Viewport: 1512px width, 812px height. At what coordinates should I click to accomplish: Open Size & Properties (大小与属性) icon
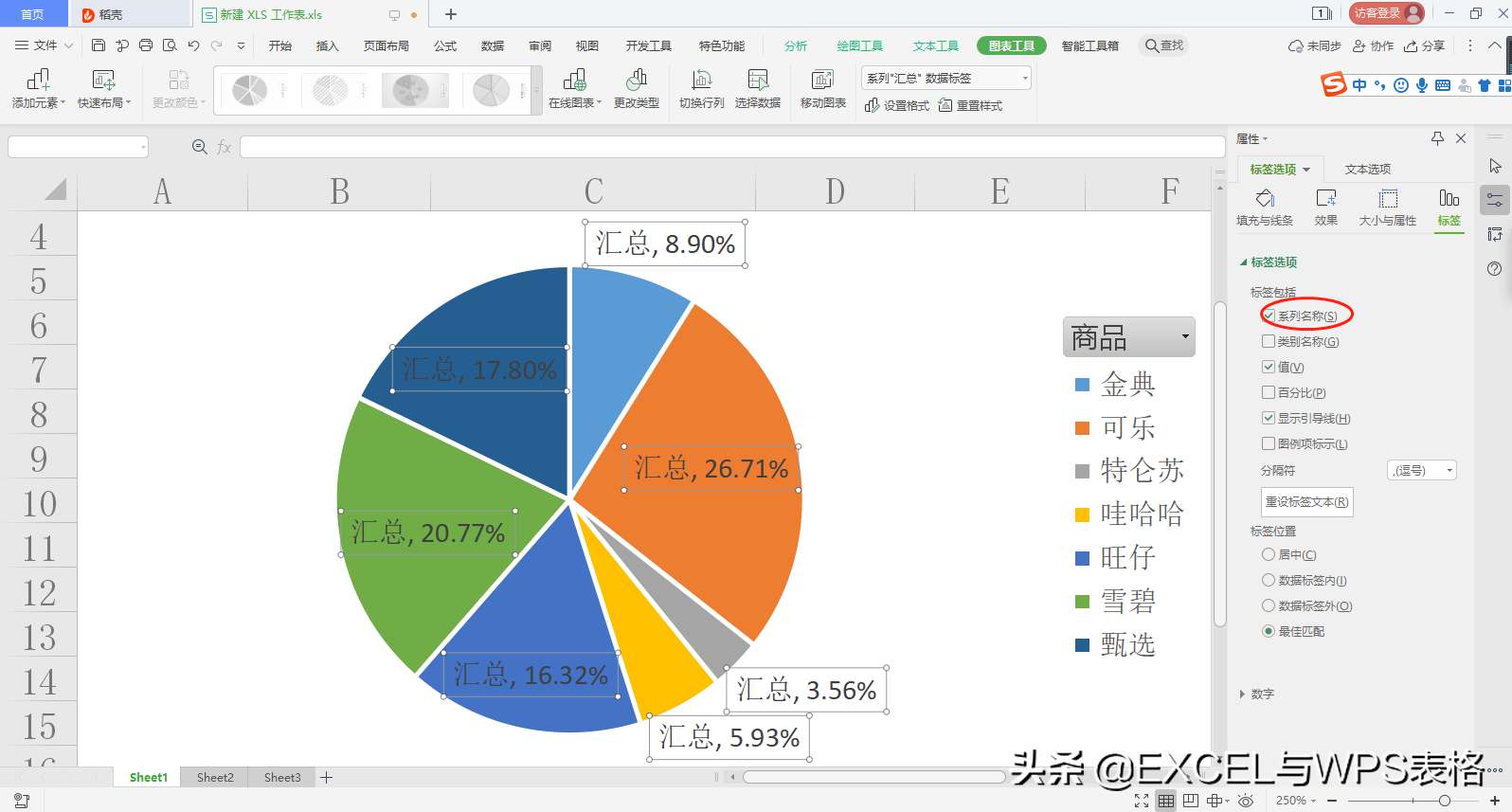[1388, 198]
